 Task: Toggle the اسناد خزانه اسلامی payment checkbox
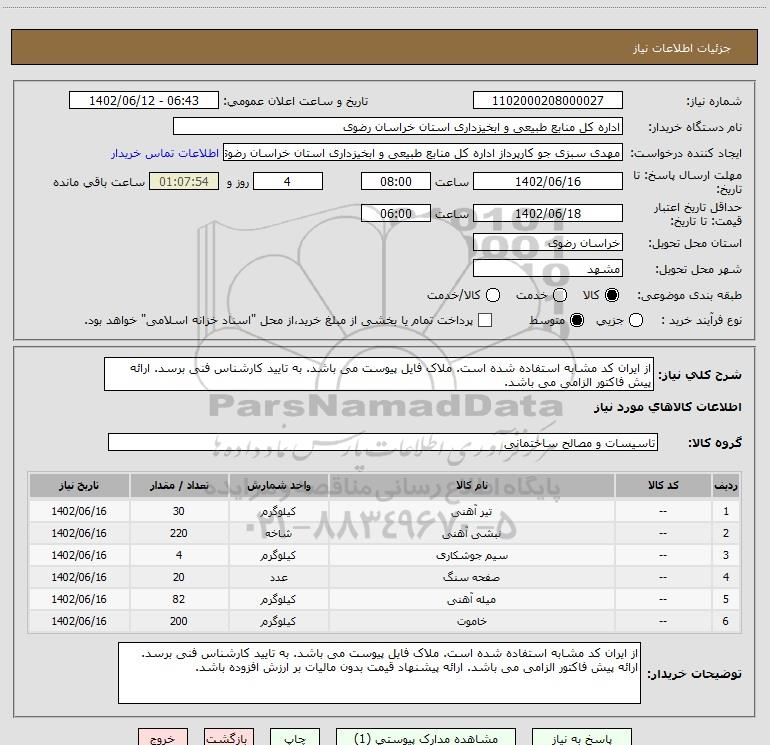(485, 320)
